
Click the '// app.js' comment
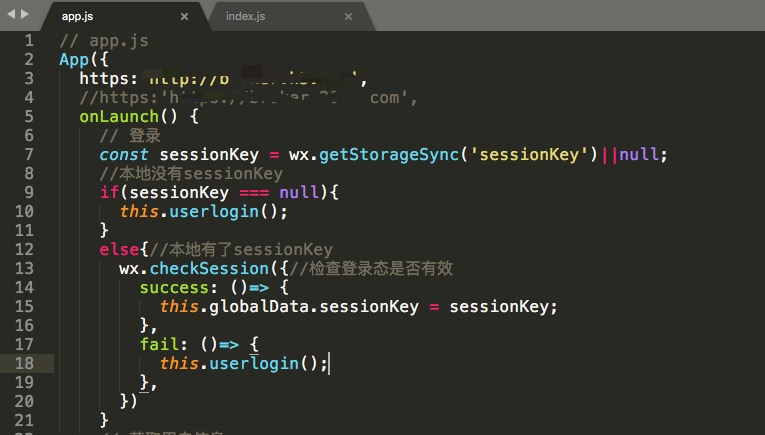[x=104, y=41]
